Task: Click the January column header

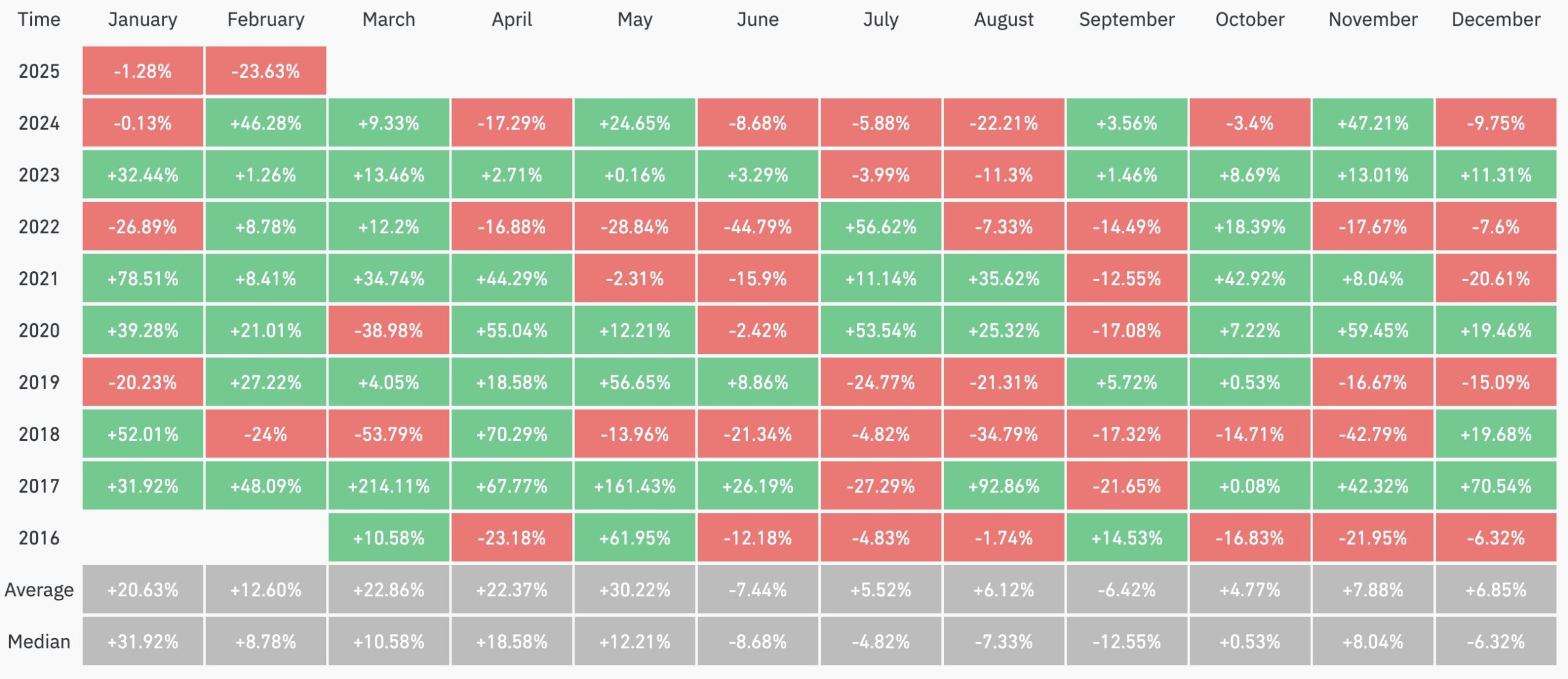Action: tap(143, 20)
